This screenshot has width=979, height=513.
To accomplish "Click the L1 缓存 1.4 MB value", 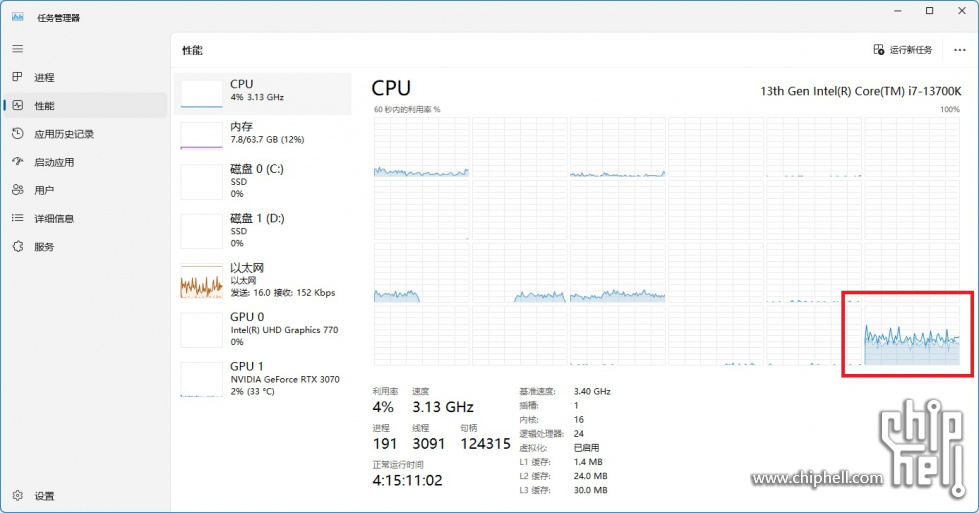I will coord(588,462).
